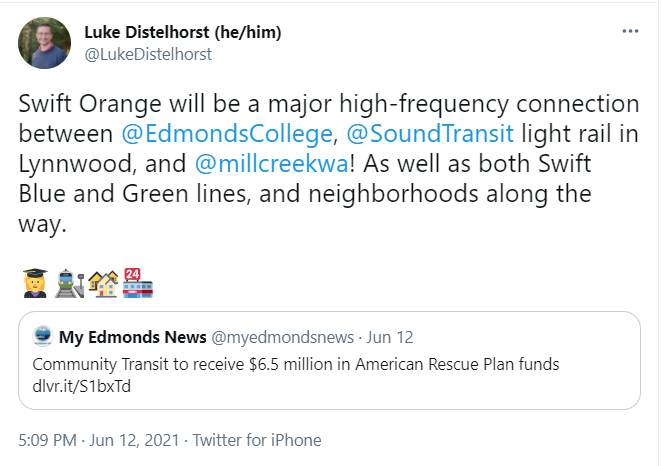
Task: Open the dlvr.it/S1bxTd link
Action: pos(81,386)
